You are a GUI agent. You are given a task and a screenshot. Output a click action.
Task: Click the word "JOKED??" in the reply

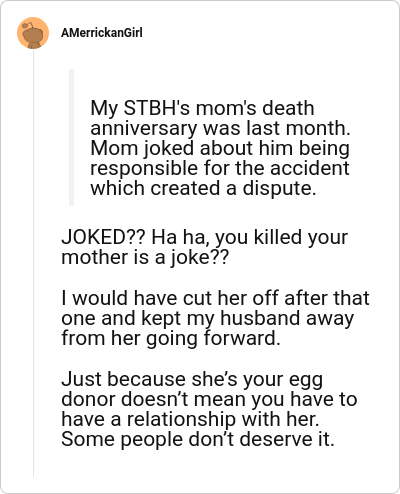click(103, 237)
